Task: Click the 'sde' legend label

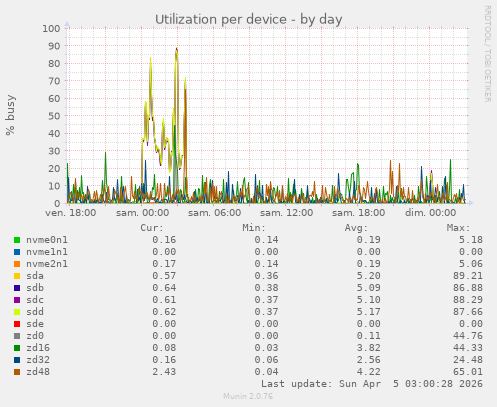Action: [x=35, y=324]
